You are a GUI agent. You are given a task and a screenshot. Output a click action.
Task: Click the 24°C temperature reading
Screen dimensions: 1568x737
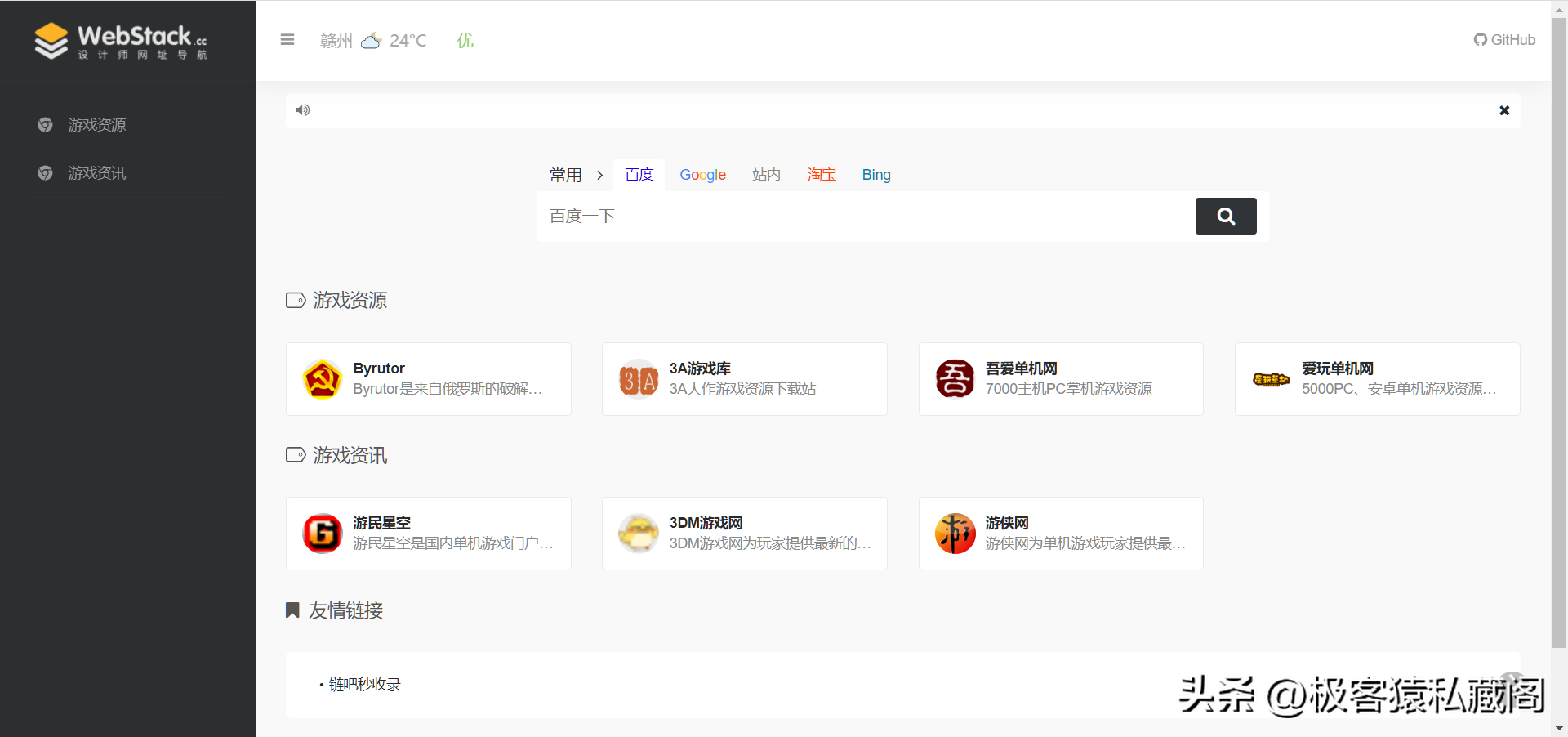coord(408,41)
